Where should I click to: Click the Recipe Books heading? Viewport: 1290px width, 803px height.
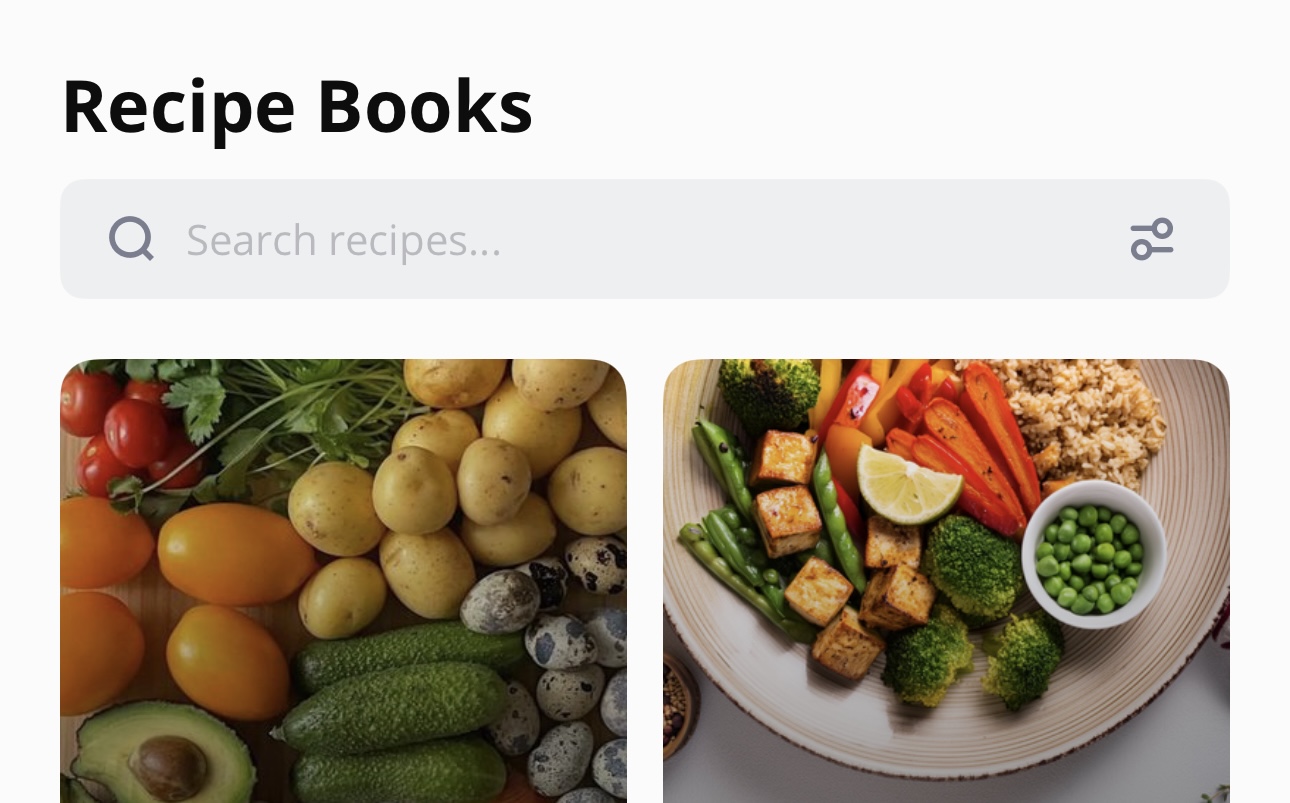coord(297,107)
